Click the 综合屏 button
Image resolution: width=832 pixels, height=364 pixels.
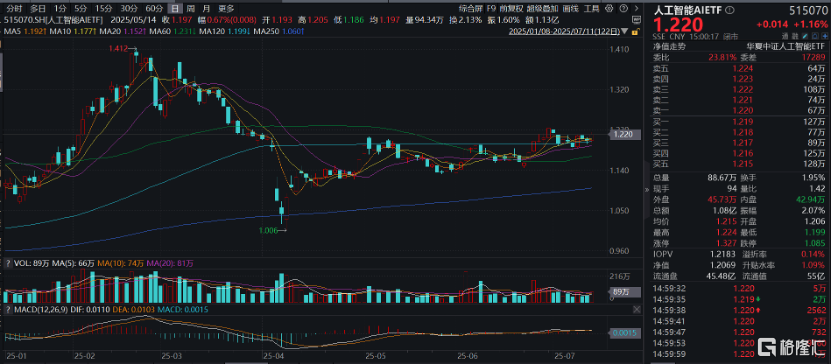[471, 8]
